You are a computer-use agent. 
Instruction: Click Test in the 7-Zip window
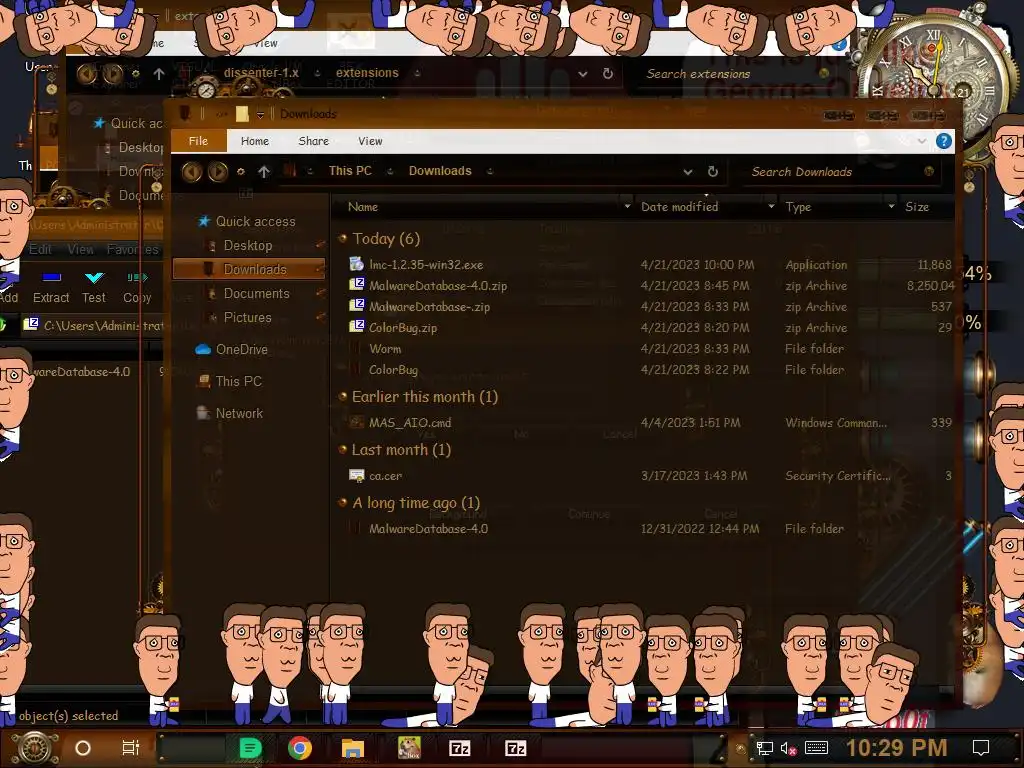94,288
